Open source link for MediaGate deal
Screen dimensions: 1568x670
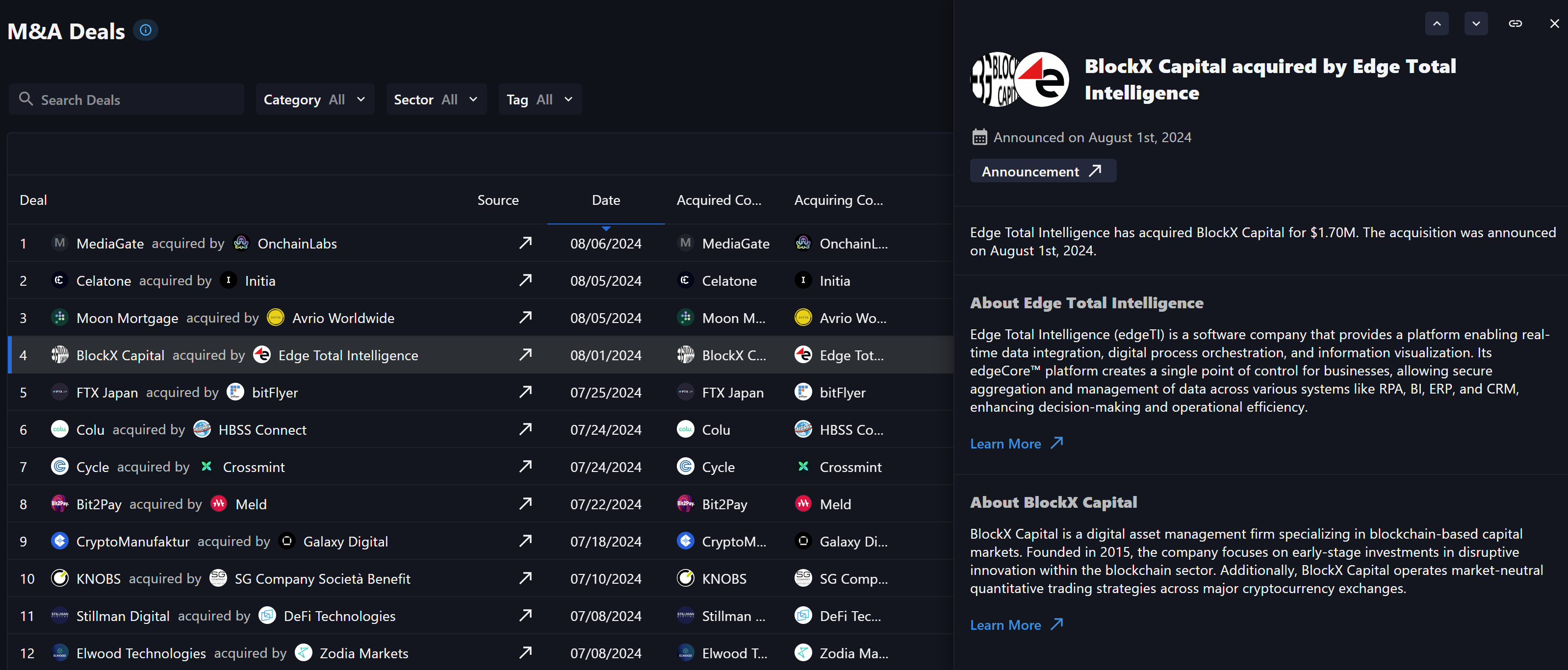(x=525, y=243)
